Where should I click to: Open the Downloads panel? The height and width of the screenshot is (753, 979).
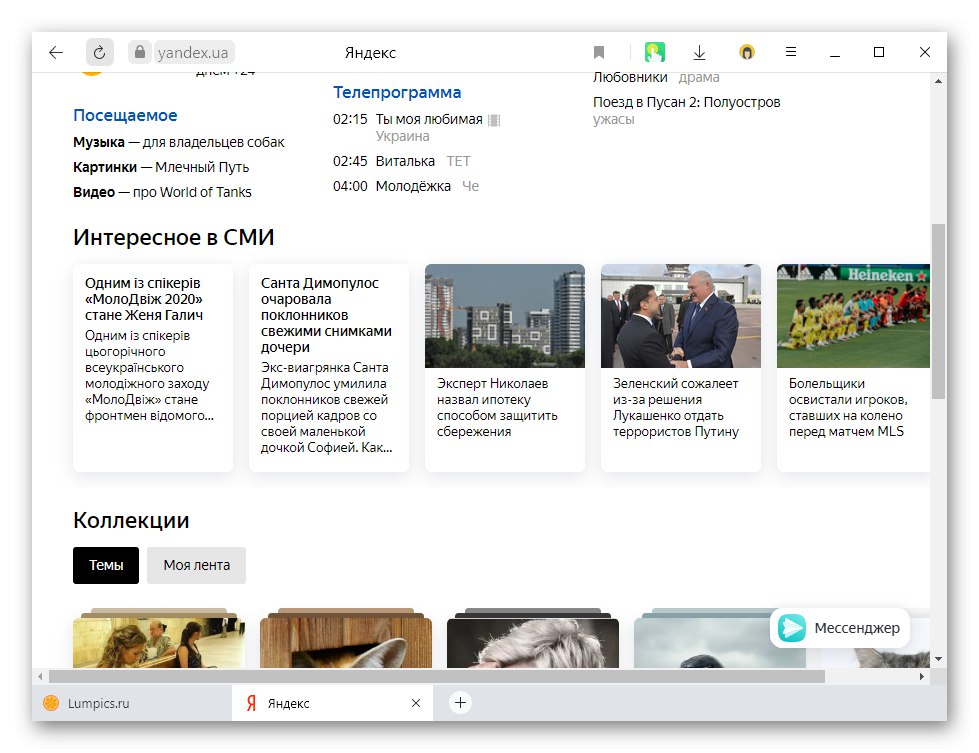coord(699,52)
